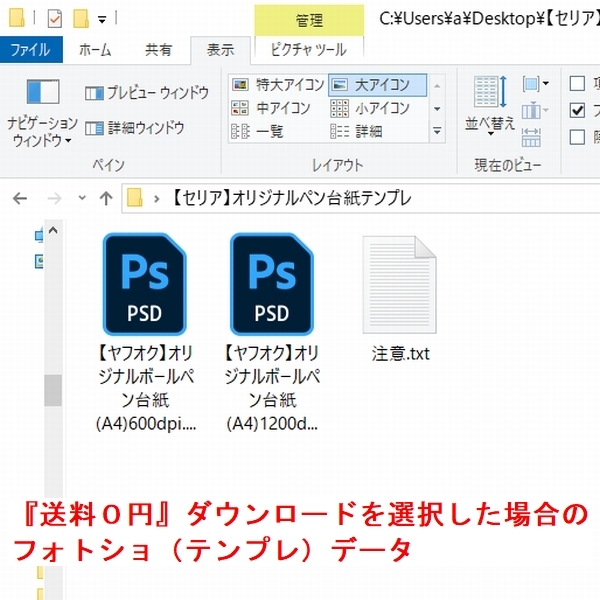This screenshot has height=600, width=600.
Task: Expand the layout gallery more options arrow
Action: point(437,131)
